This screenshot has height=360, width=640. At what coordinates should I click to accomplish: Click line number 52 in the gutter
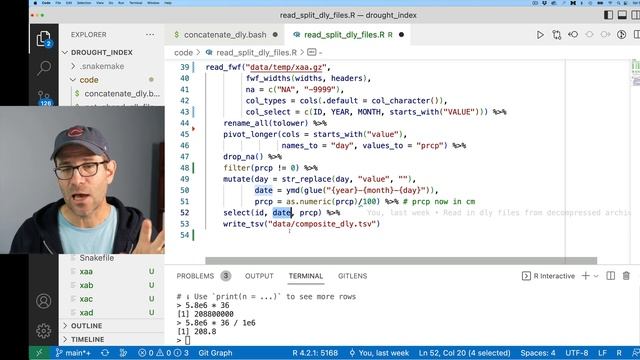[x=184, y=213]
